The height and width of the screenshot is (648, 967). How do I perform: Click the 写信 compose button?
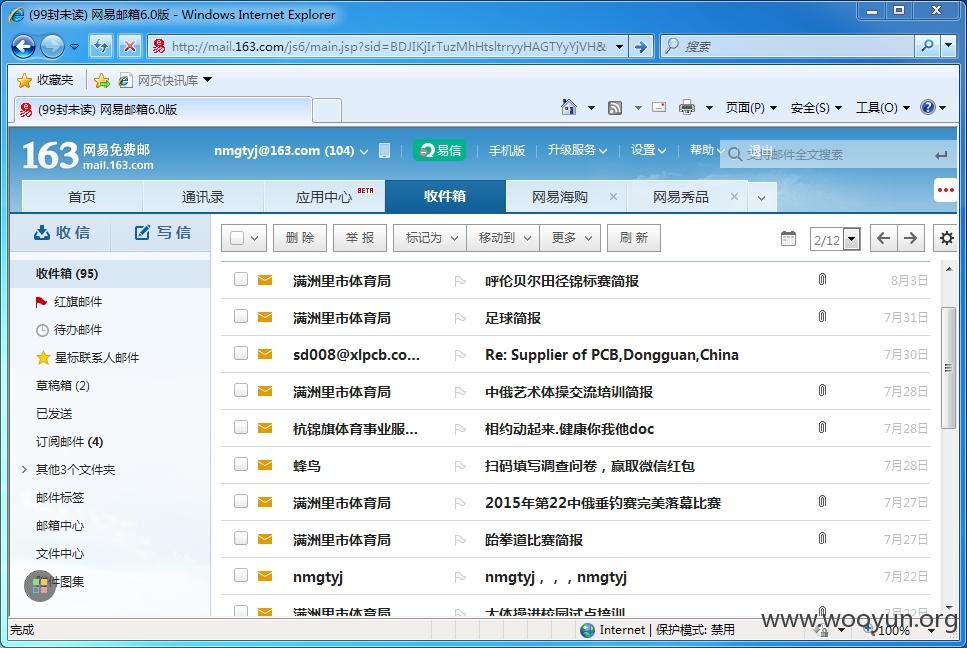pos(162,232)
